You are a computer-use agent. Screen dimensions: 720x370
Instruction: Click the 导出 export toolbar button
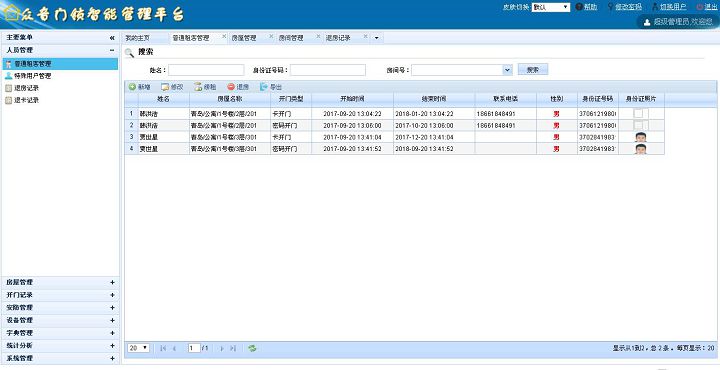(271, 87)
